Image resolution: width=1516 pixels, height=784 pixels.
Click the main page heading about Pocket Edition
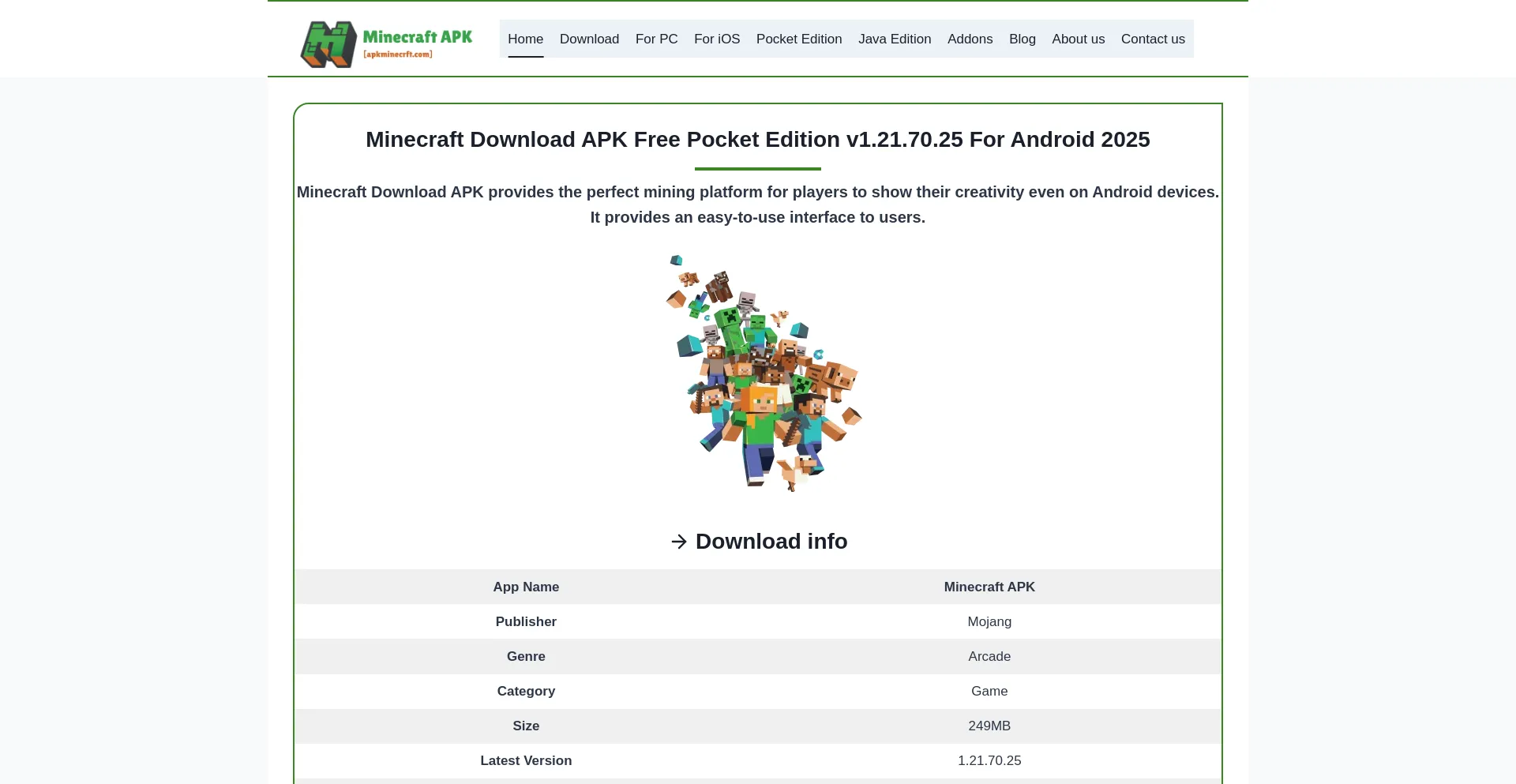[x=758, y=140]
